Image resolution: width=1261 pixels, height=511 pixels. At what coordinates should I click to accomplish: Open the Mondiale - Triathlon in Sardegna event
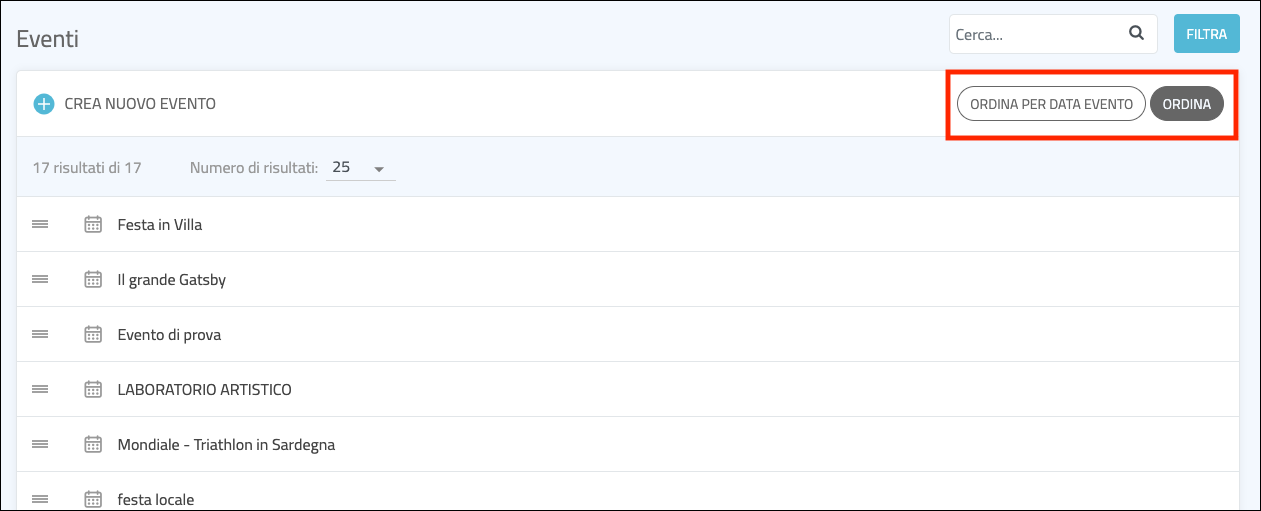[x=226, y=445]
